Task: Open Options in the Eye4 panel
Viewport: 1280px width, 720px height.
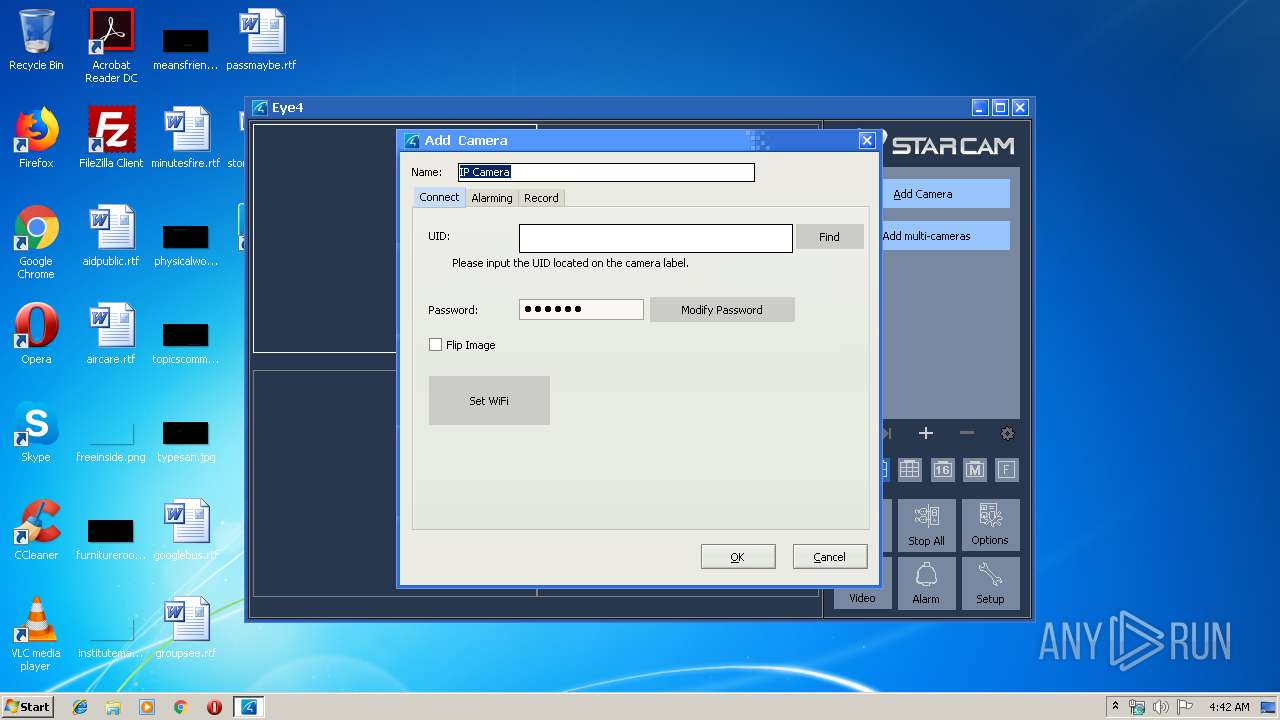Action: tap(990, 525)
